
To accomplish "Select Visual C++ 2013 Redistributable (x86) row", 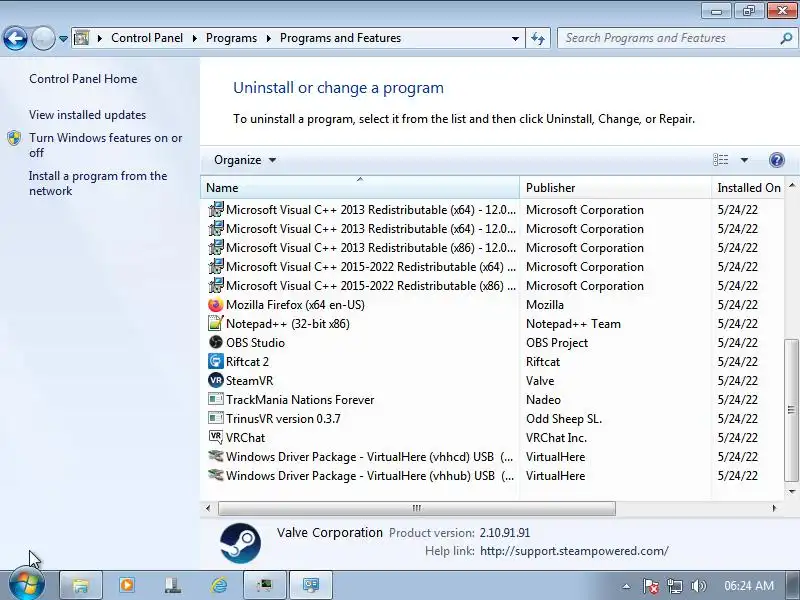I will 492,248.
